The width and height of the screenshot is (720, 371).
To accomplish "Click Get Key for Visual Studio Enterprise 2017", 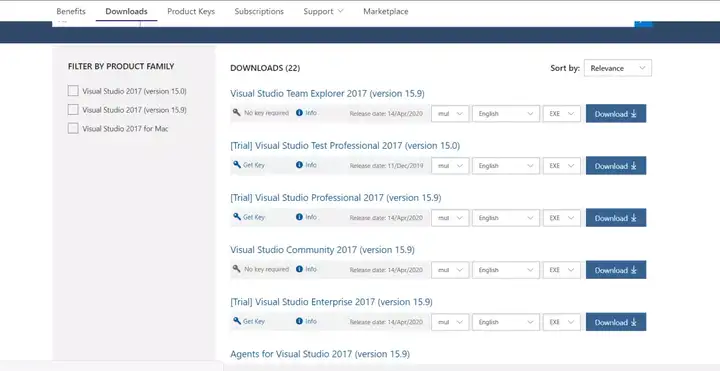I will 254,321.
